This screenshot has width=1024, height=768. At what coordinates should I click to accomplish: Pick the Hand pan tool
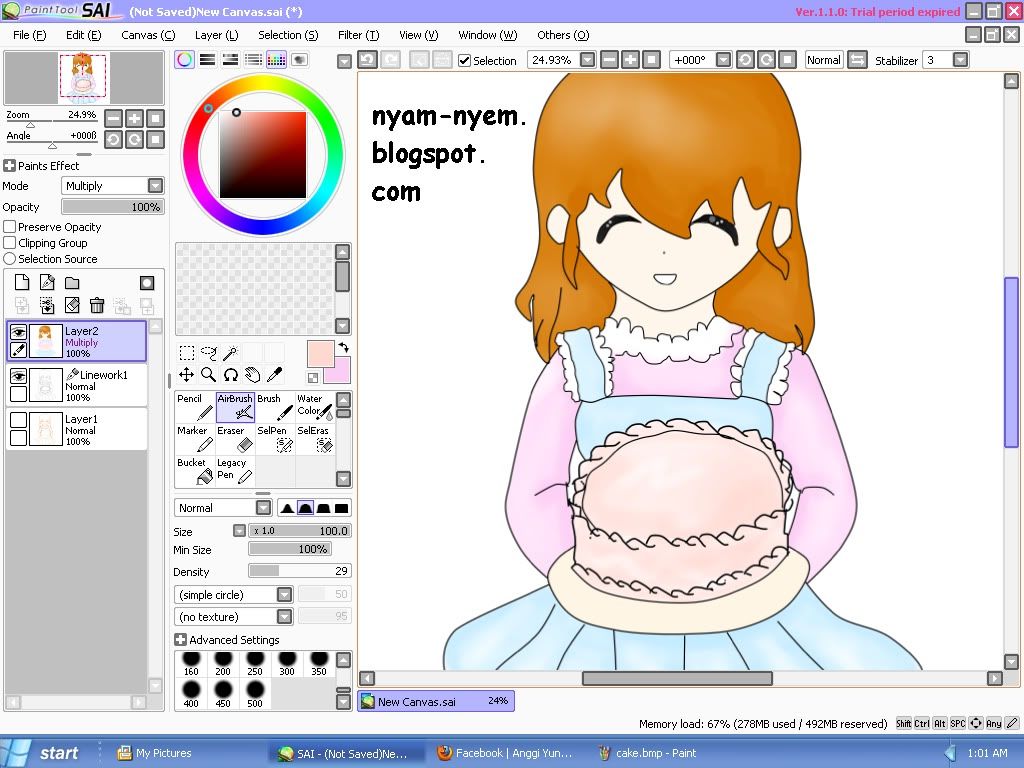pos(253,375)
